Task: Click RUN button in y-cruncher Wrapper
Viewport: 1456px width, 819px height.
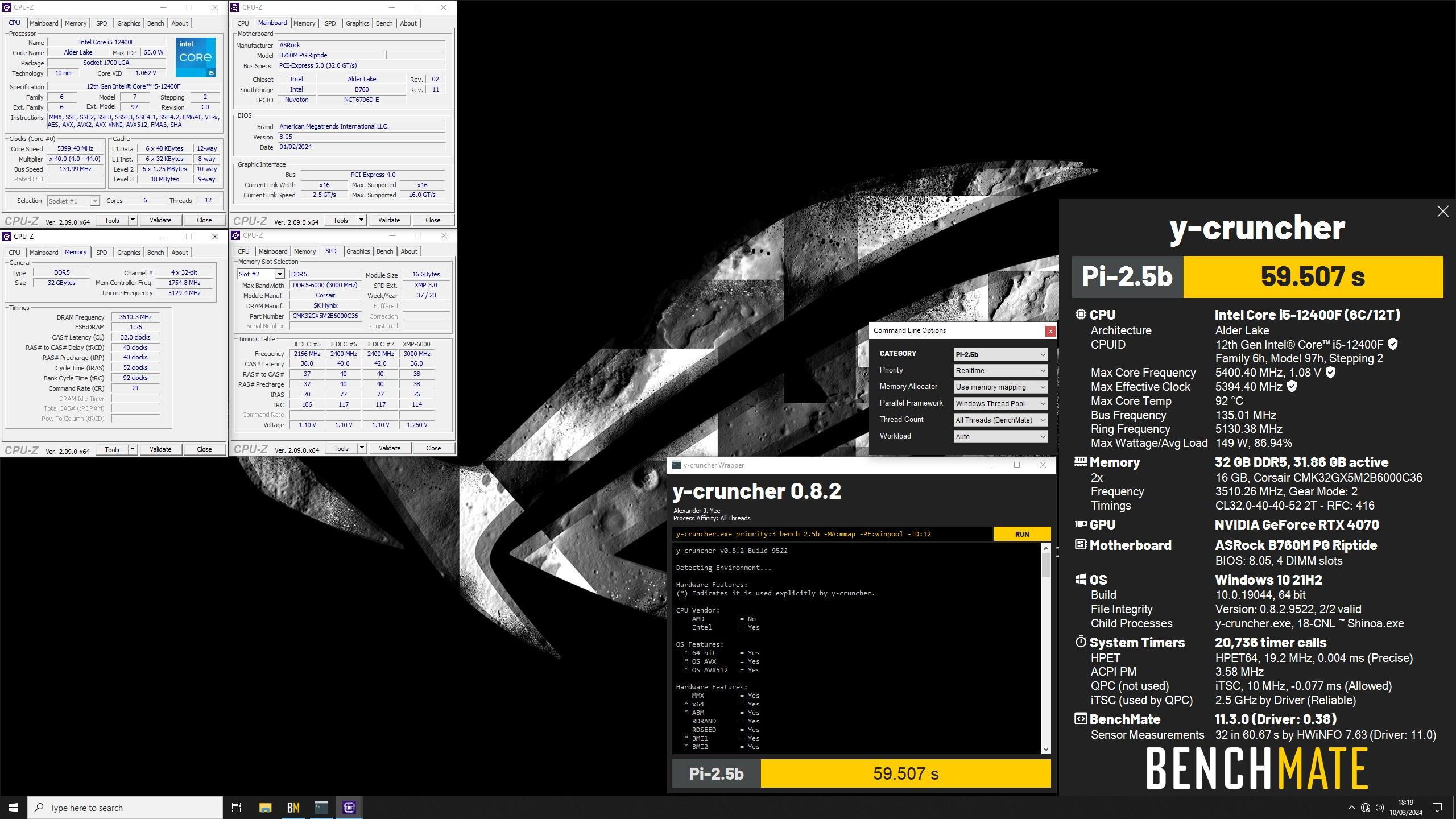Action: [1022, 534]
